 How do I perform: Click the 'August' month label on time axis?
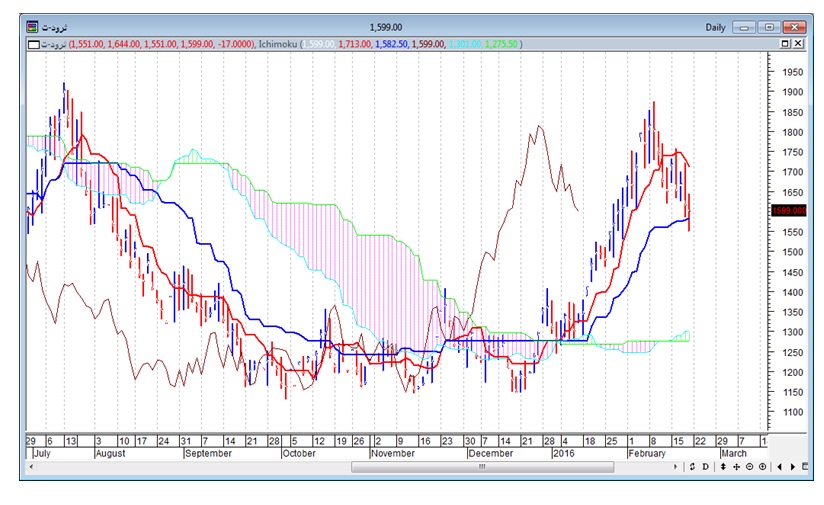point(110,454)
